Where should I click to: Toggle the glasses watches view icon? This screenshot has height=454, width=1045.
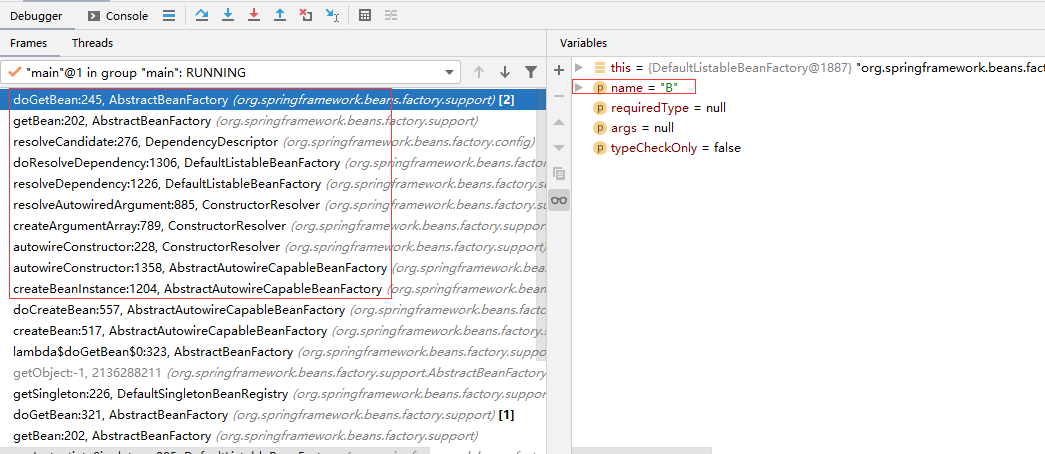[x=559, y=200]
